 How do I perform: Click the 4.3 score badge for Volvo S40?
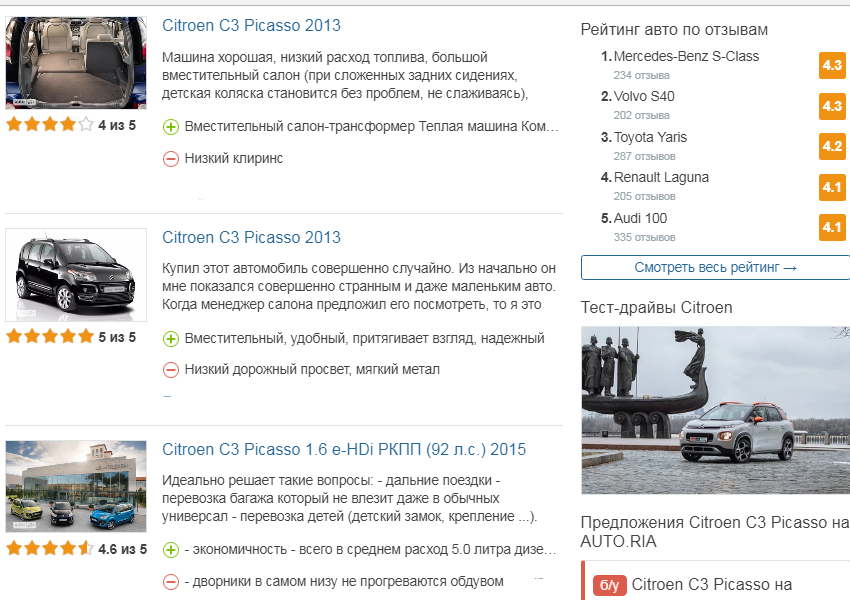832,106
